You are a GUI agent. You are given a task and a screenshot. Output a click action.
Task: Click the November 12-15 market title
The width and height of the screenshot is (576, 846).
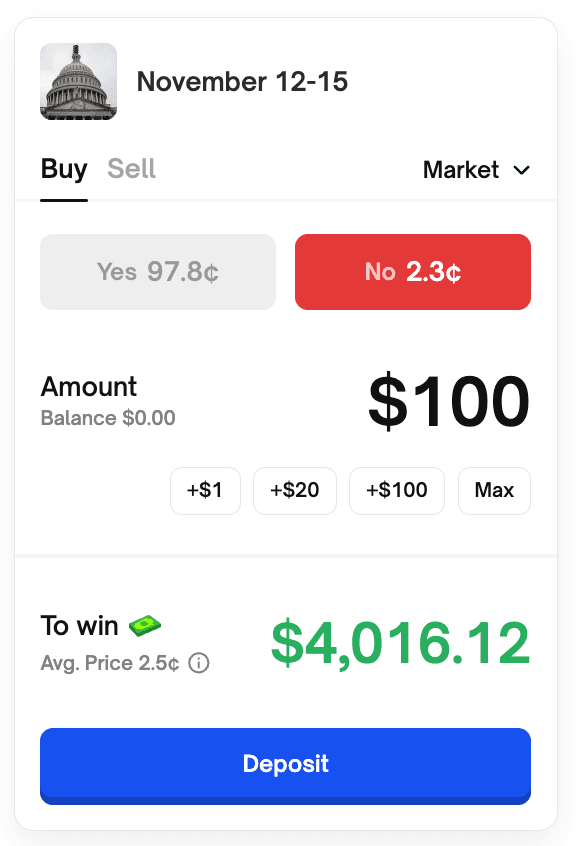point(242,81)
